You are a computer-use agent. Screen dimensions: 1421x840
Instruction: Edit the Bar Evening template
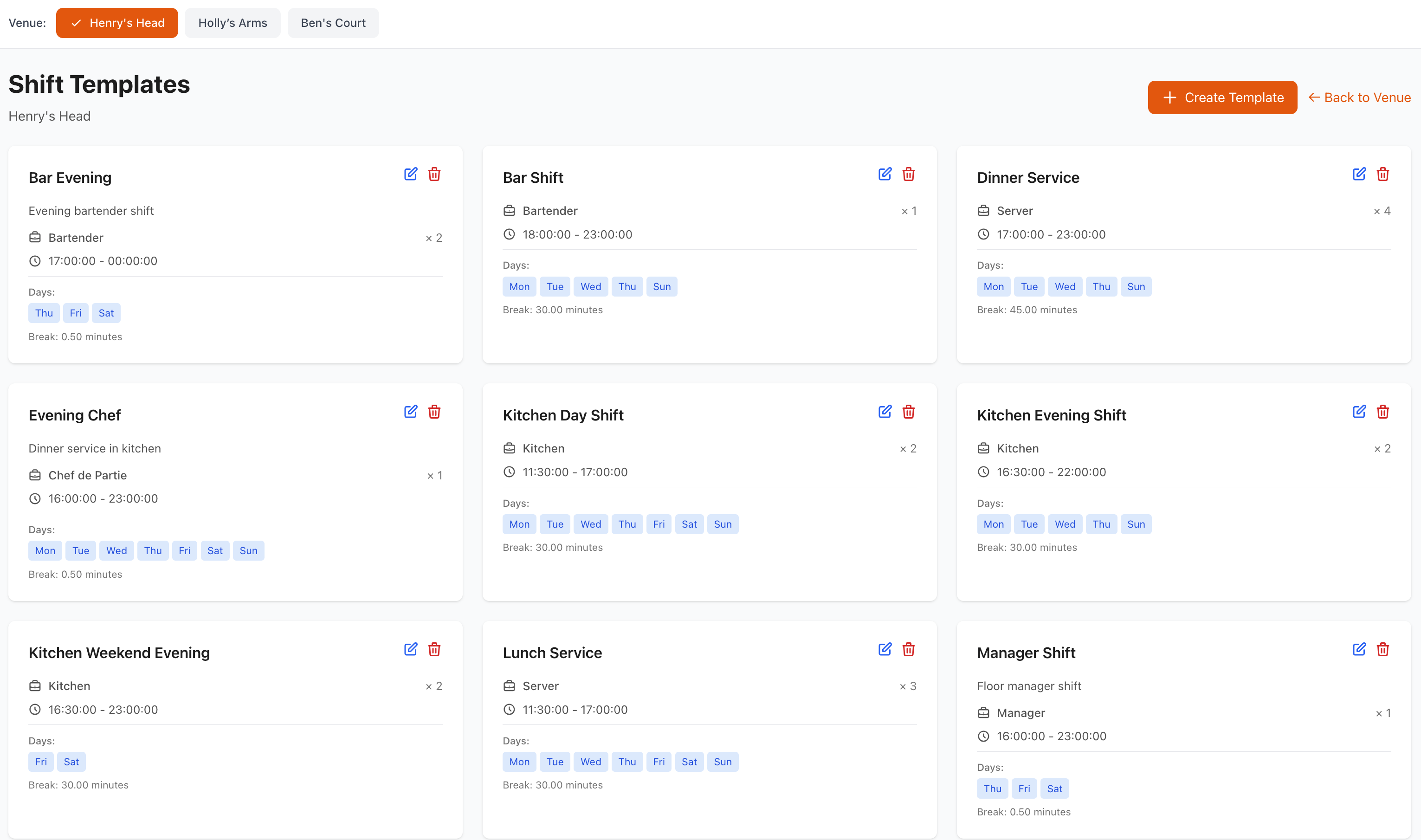pyautogui.click(x=411, y=174)
